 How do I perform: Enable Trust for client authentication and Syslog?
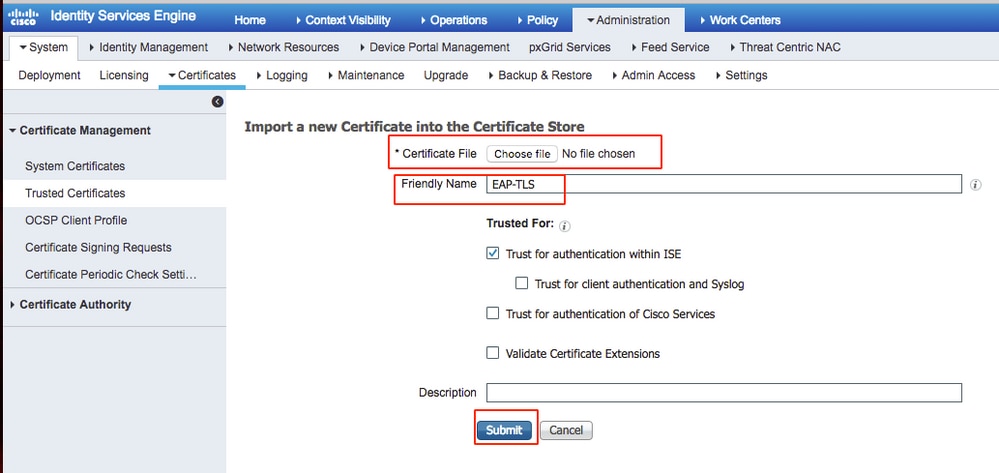click(x=522, y=283)
